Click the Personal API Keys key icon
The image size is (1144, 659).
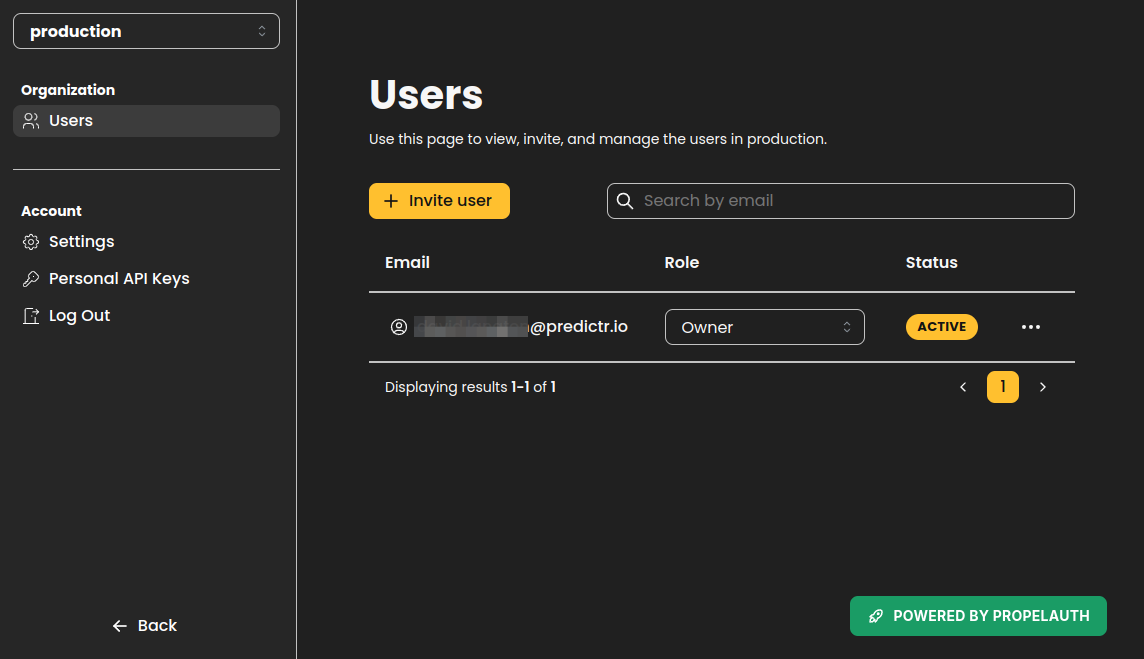pos(31,279)
